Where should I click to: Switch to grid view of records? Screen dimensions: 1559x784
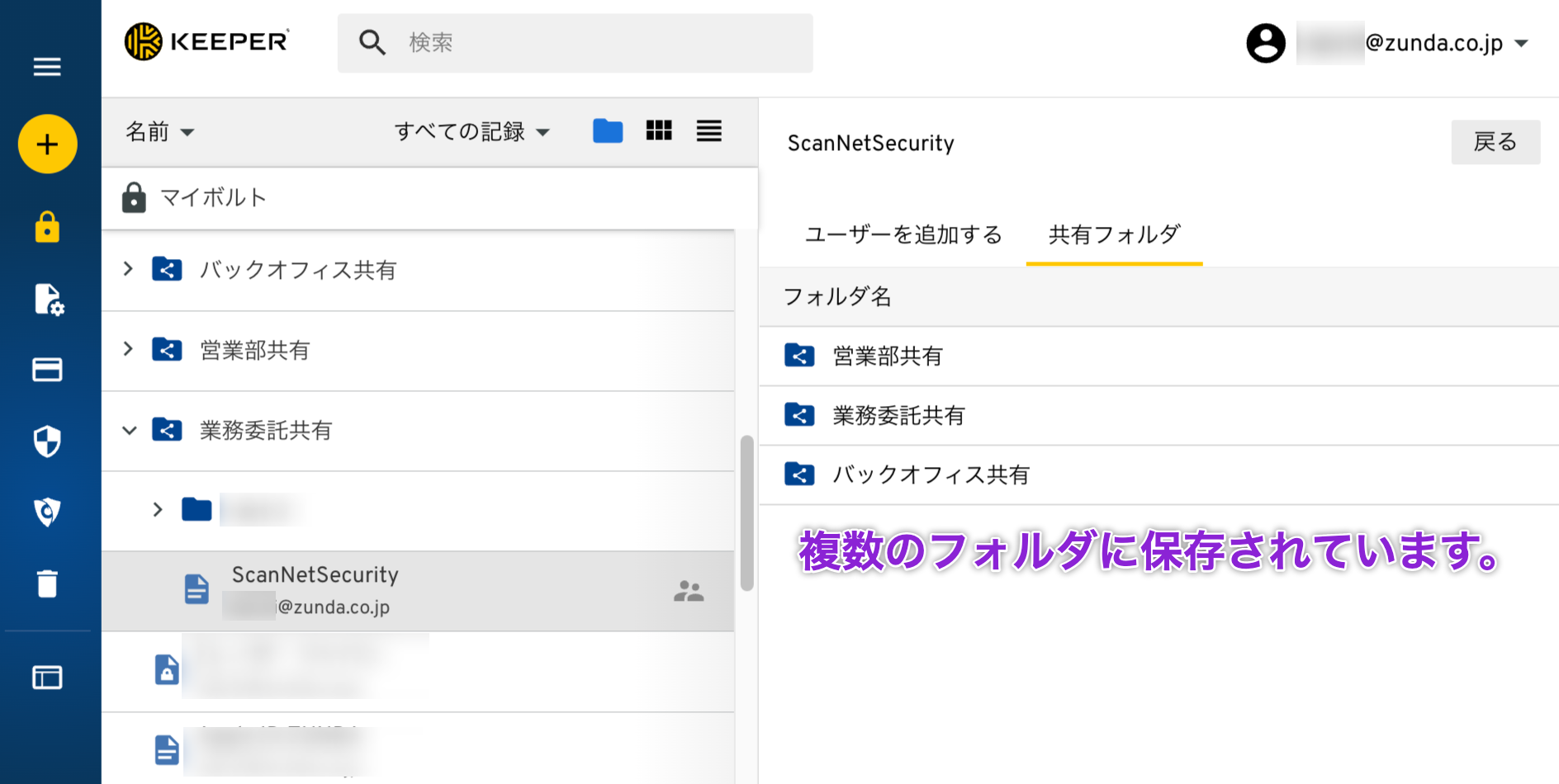pos(658,130)
